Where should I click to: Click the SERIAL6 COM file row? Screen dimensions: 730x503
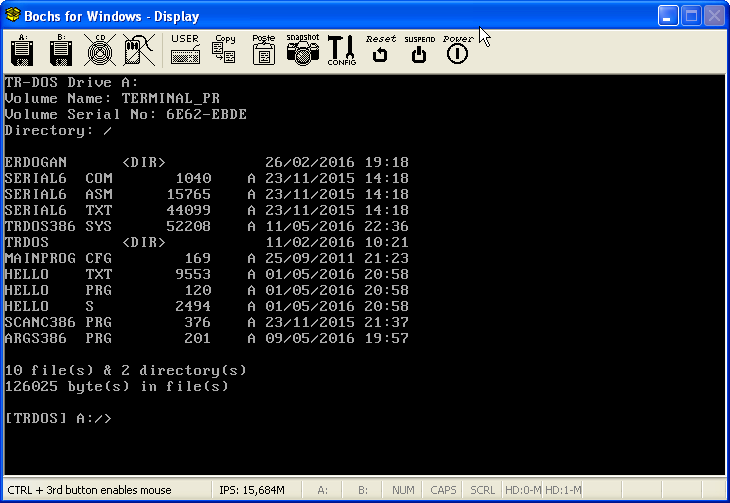[207, 178]
